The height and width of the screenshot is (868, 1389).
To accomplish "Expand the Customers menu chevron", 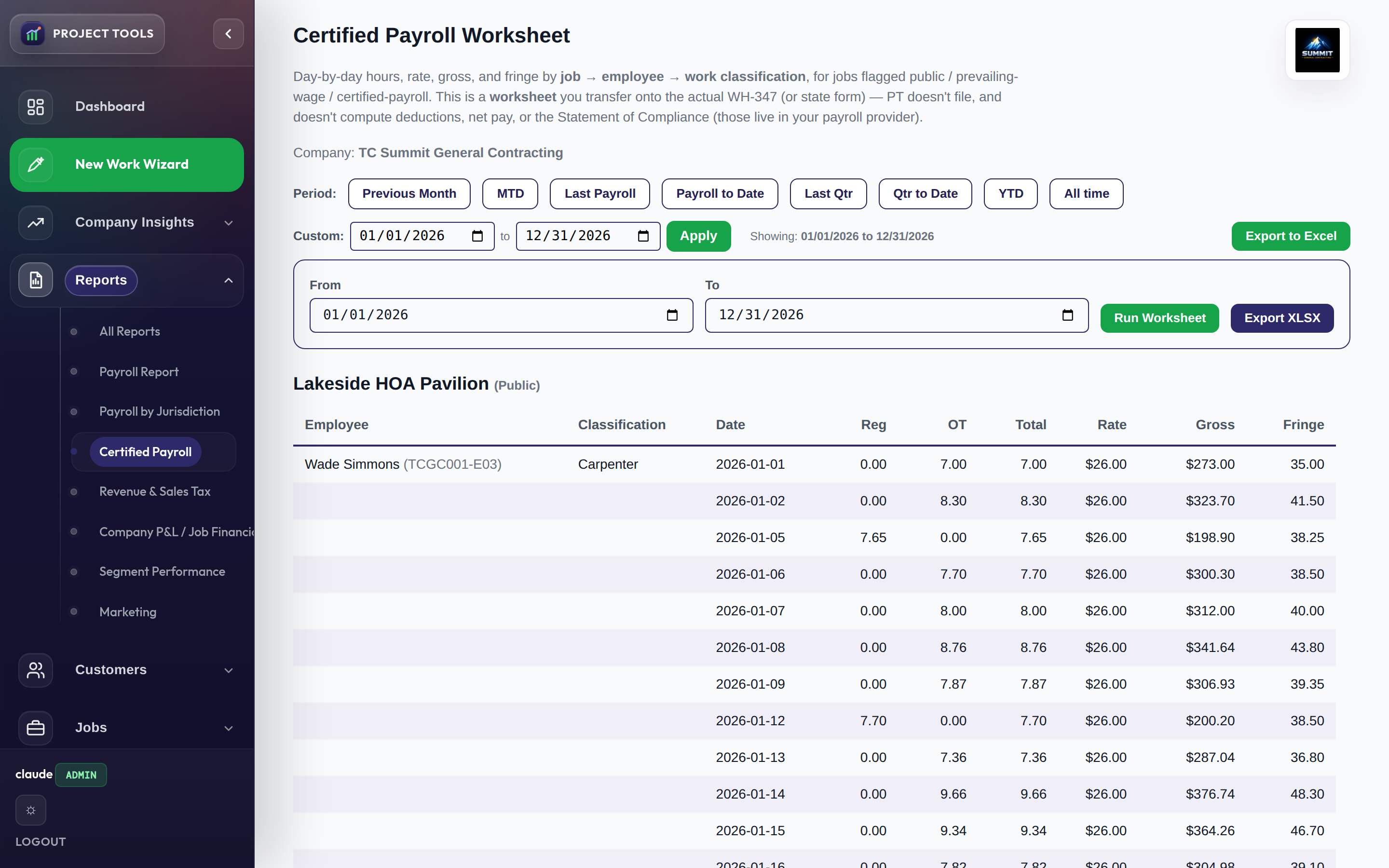I will tap(229, 670).
